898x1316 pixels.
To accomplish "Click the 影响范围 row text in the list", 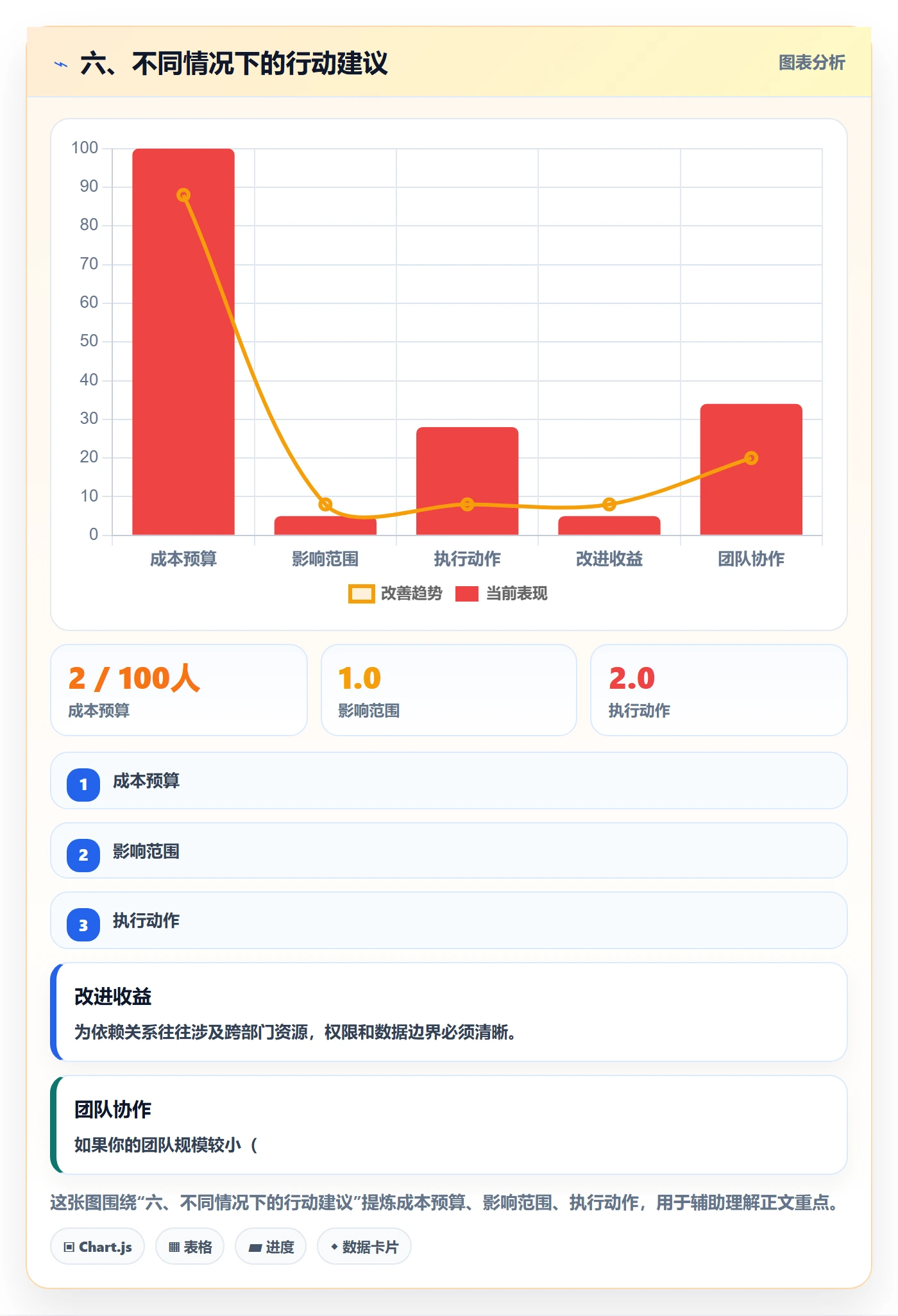I will coord(146,852).
